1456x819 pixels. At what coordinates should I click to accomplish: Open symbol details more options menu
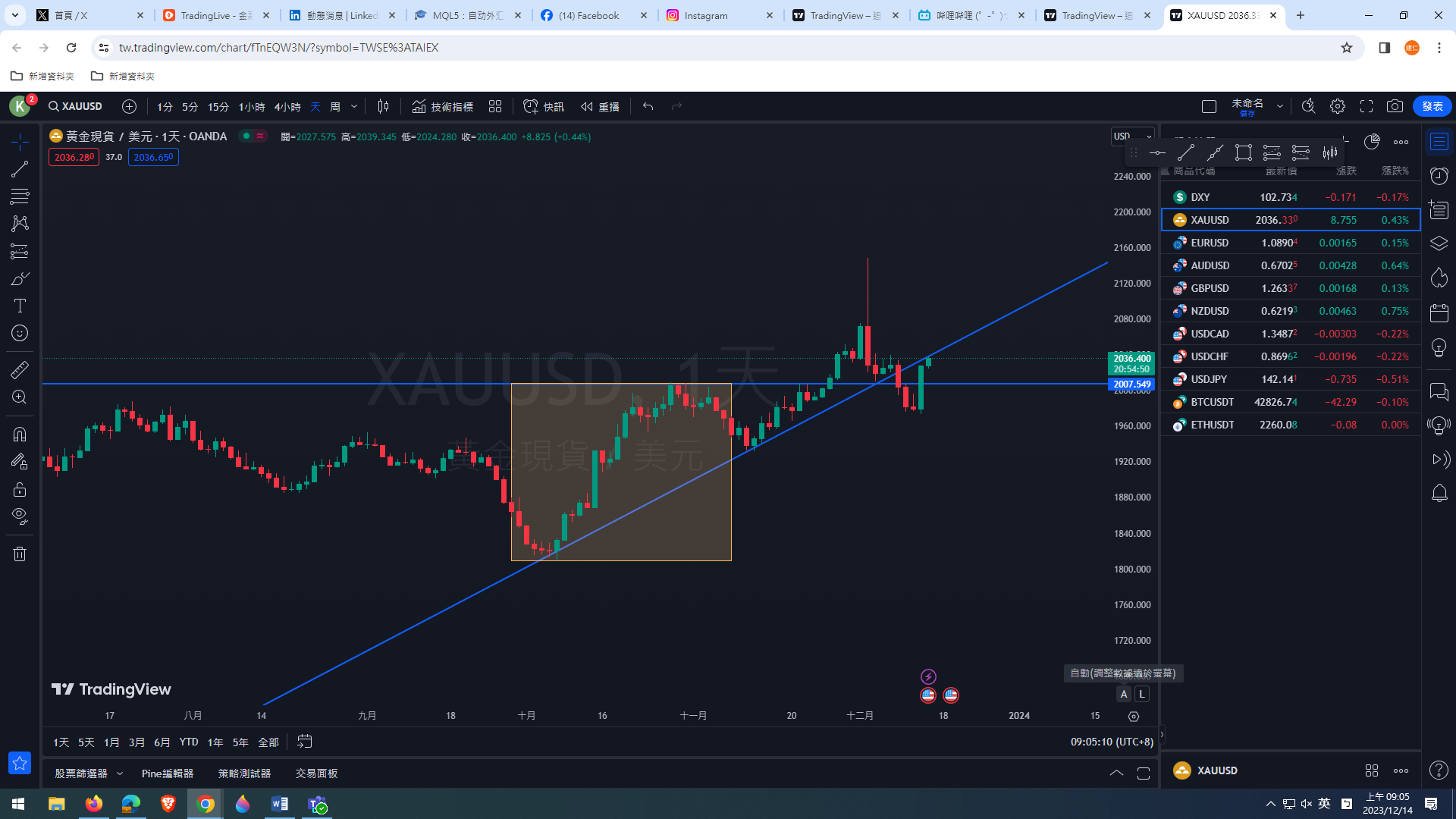[1401, 771]
